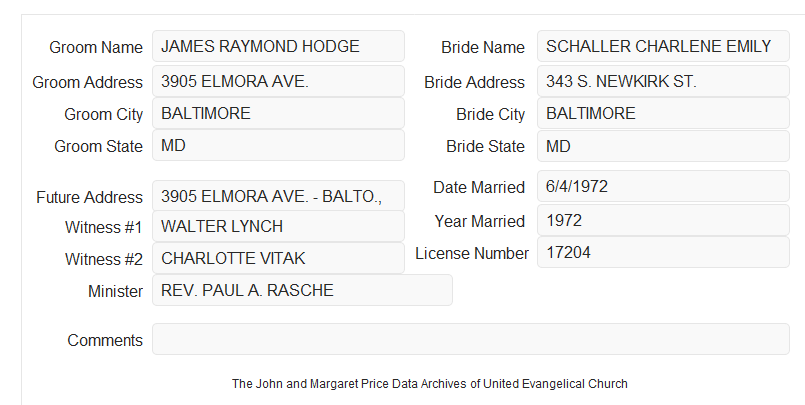Focus the Bride City field

point(663,113)
